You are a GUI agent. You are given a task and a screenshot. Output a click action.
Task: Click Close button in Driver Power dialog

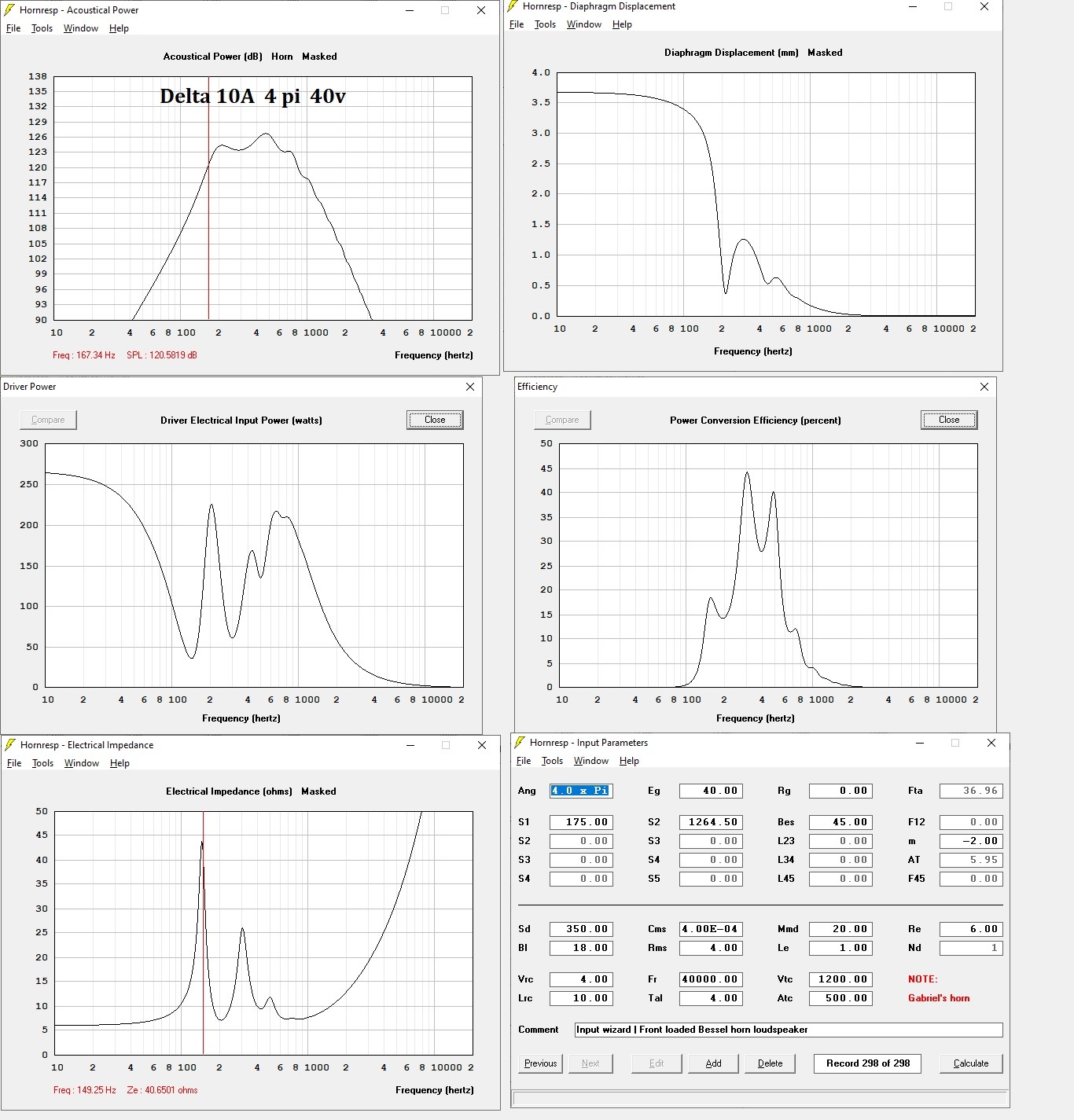click(x=435, y=420)
